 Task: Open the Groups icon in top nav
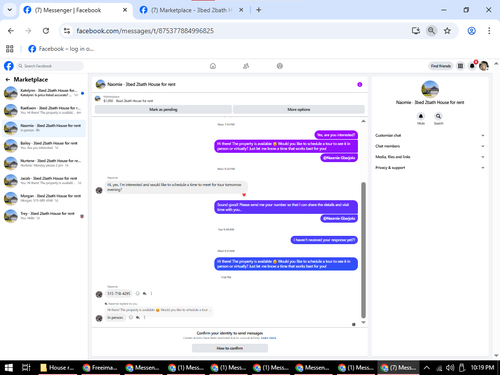tap(280, 66)
